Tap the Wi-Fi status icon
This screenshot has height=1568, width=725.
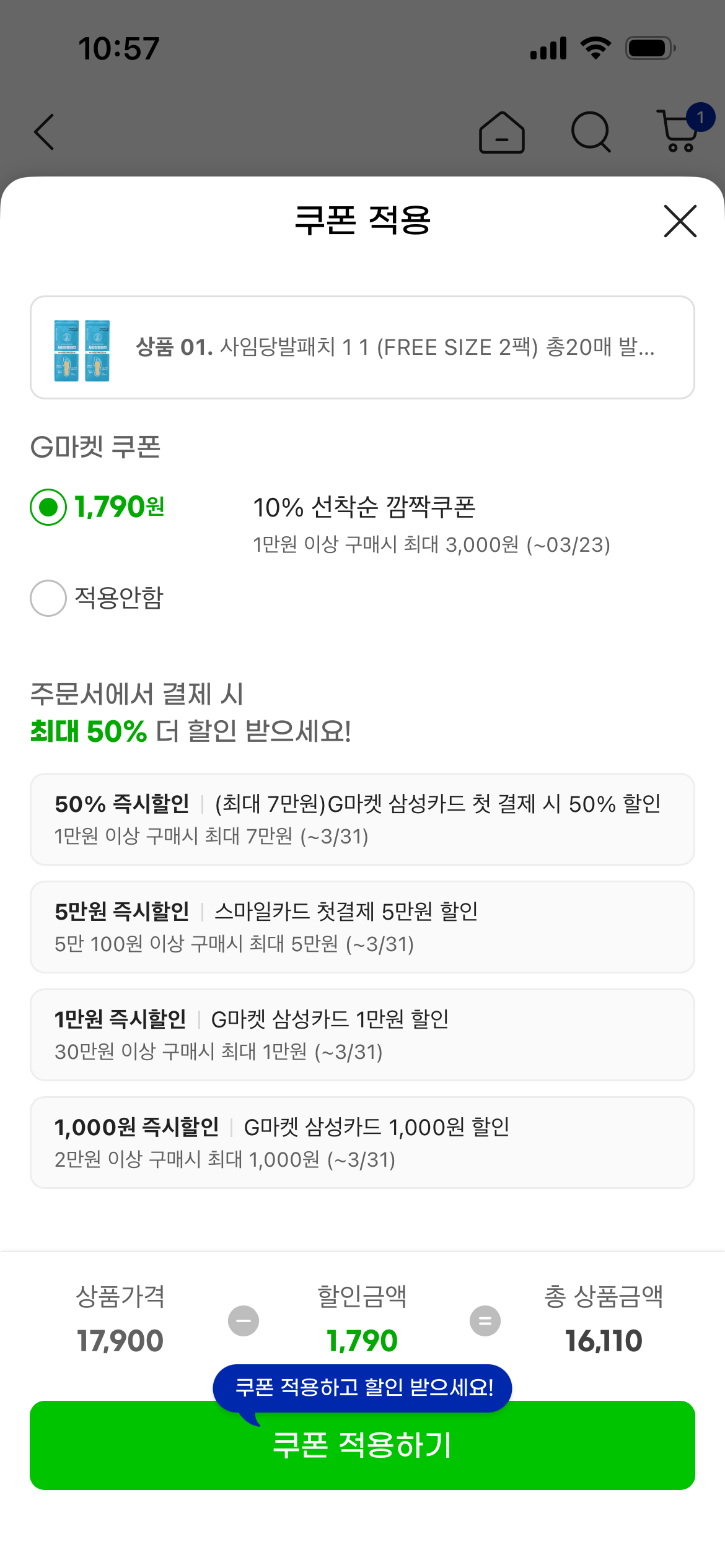pos(595,48)
